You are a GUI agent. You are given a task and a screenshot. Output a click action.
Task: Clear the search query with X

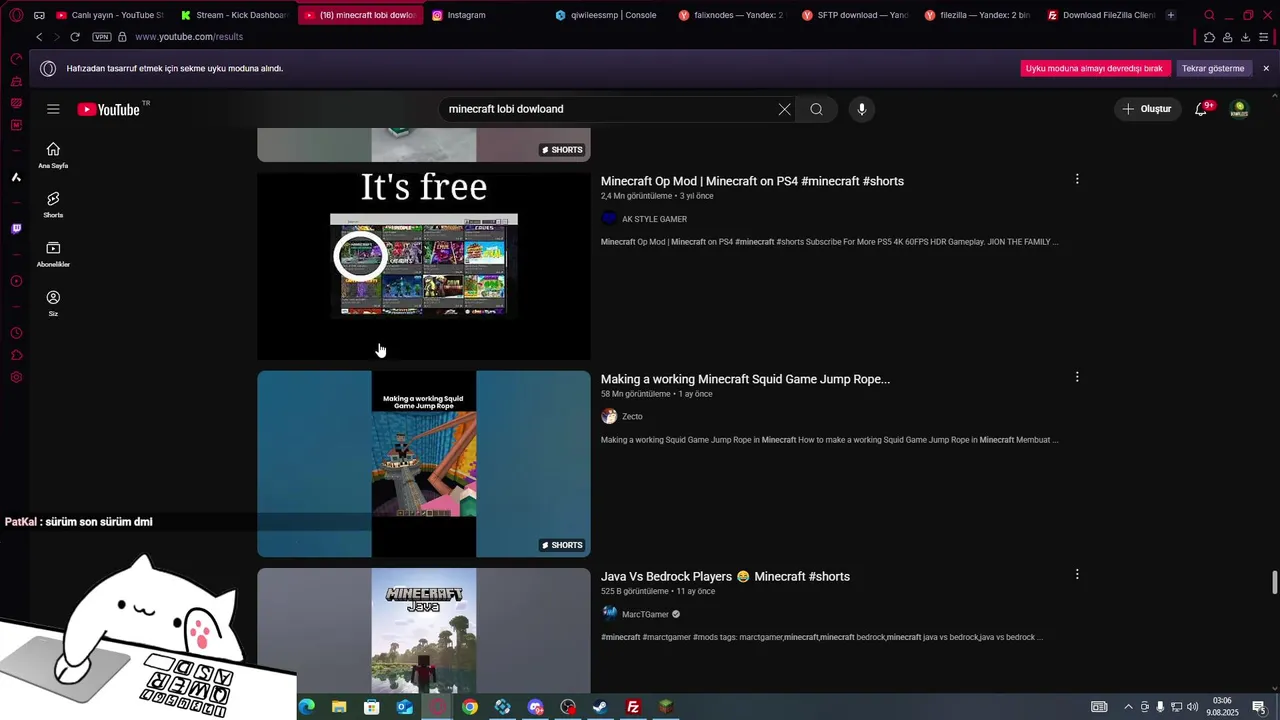click(x=784, y=109)
